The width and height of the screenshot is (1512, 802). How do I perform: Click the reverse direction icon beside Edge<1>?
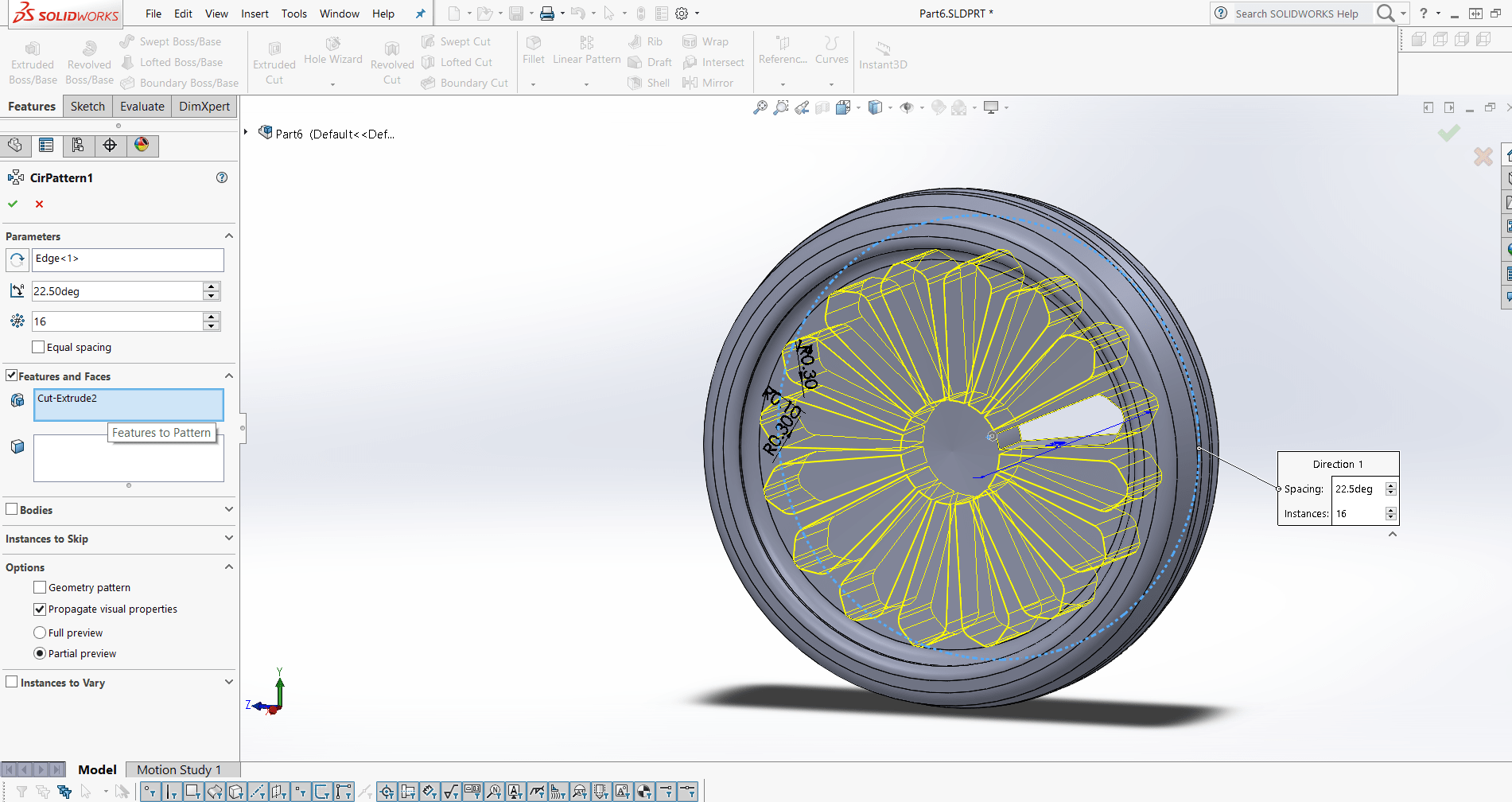(x=17, y=260)
